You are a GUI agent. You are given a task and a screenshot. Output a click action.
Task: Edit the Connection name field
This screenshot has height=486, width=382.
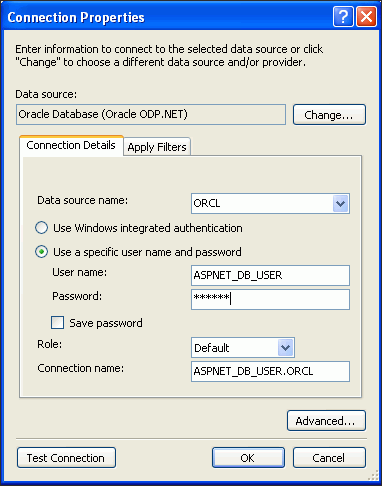click(x=270, y=371)
